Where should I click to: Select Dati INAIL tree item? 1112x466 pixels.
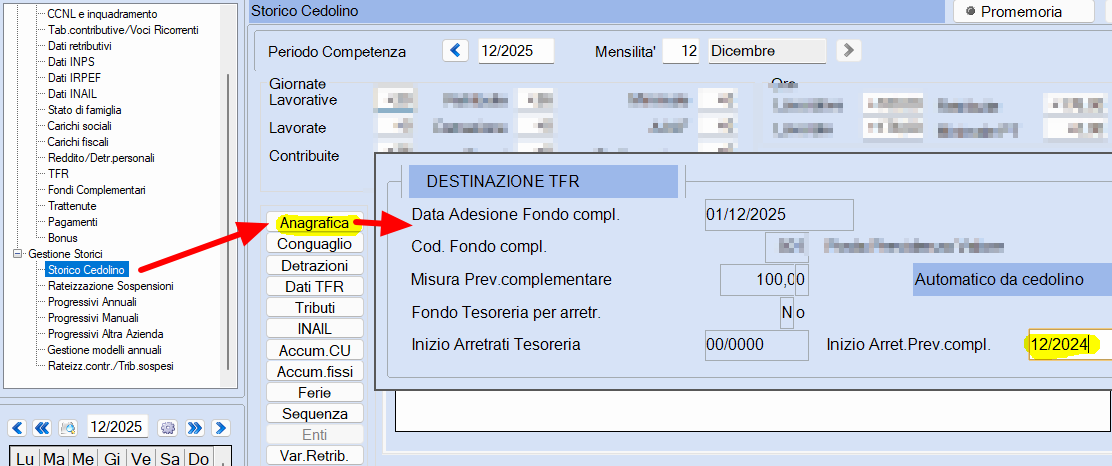pyautogui.click(x=72, y=94)
